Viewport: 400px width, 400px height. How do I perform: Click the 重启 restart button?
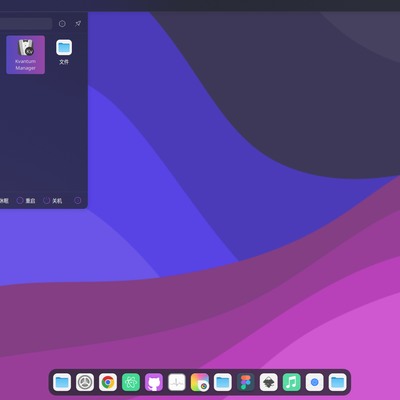[x=26, y=200]
